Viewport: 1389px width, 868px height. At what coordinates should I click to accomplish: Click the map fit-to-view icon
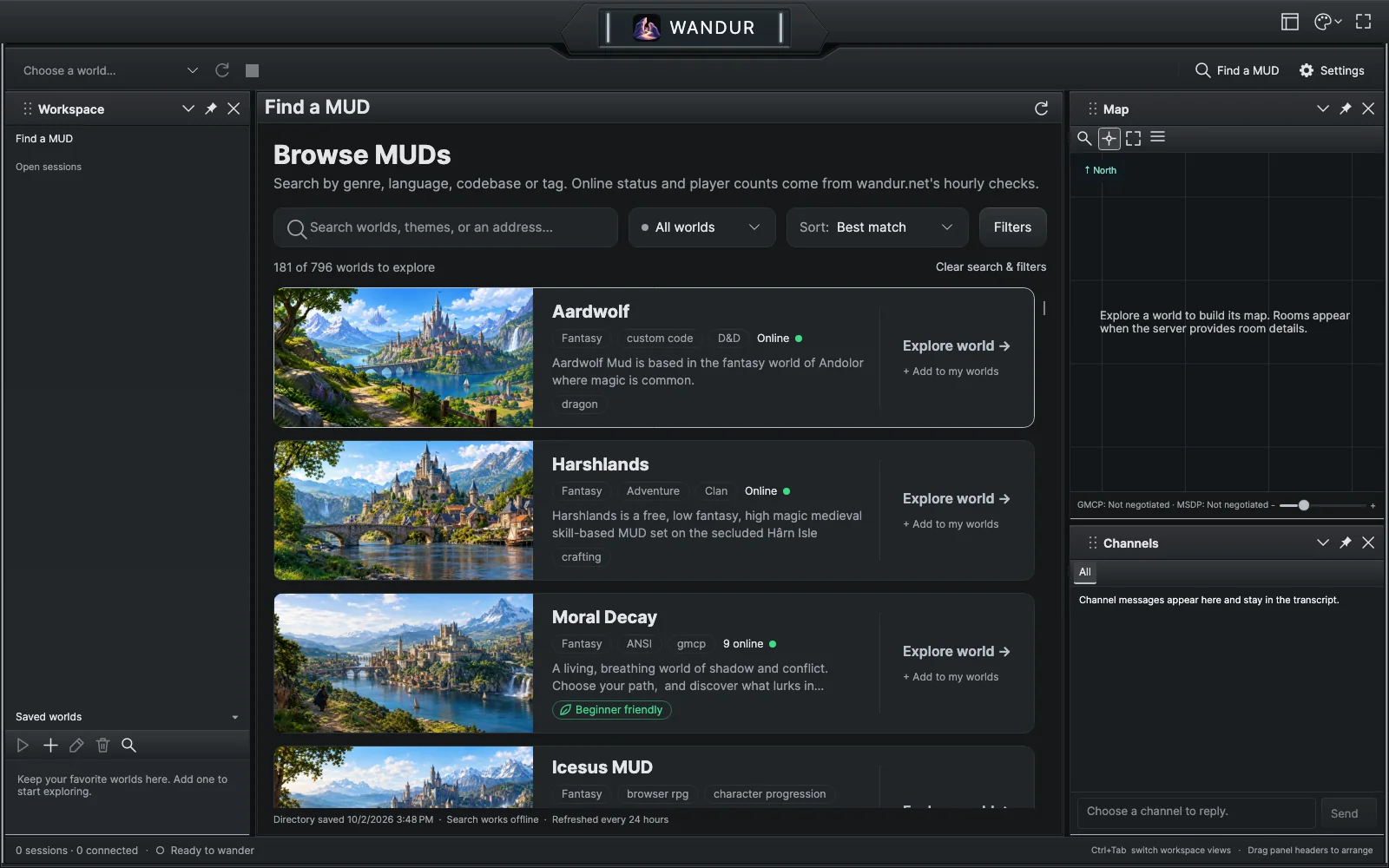coord(1134,138)
